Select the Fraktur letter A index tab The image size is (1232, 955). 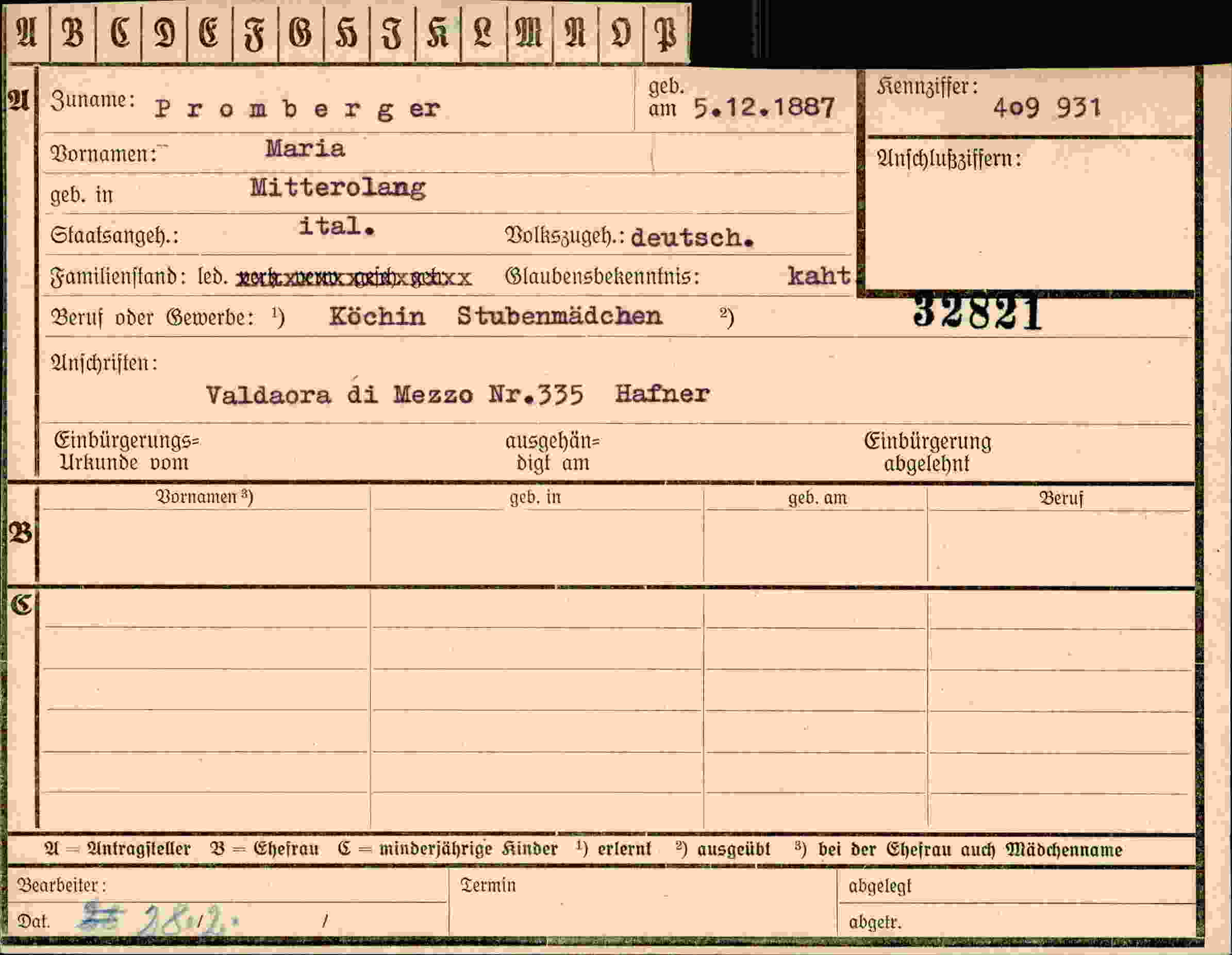coord(27,32)
